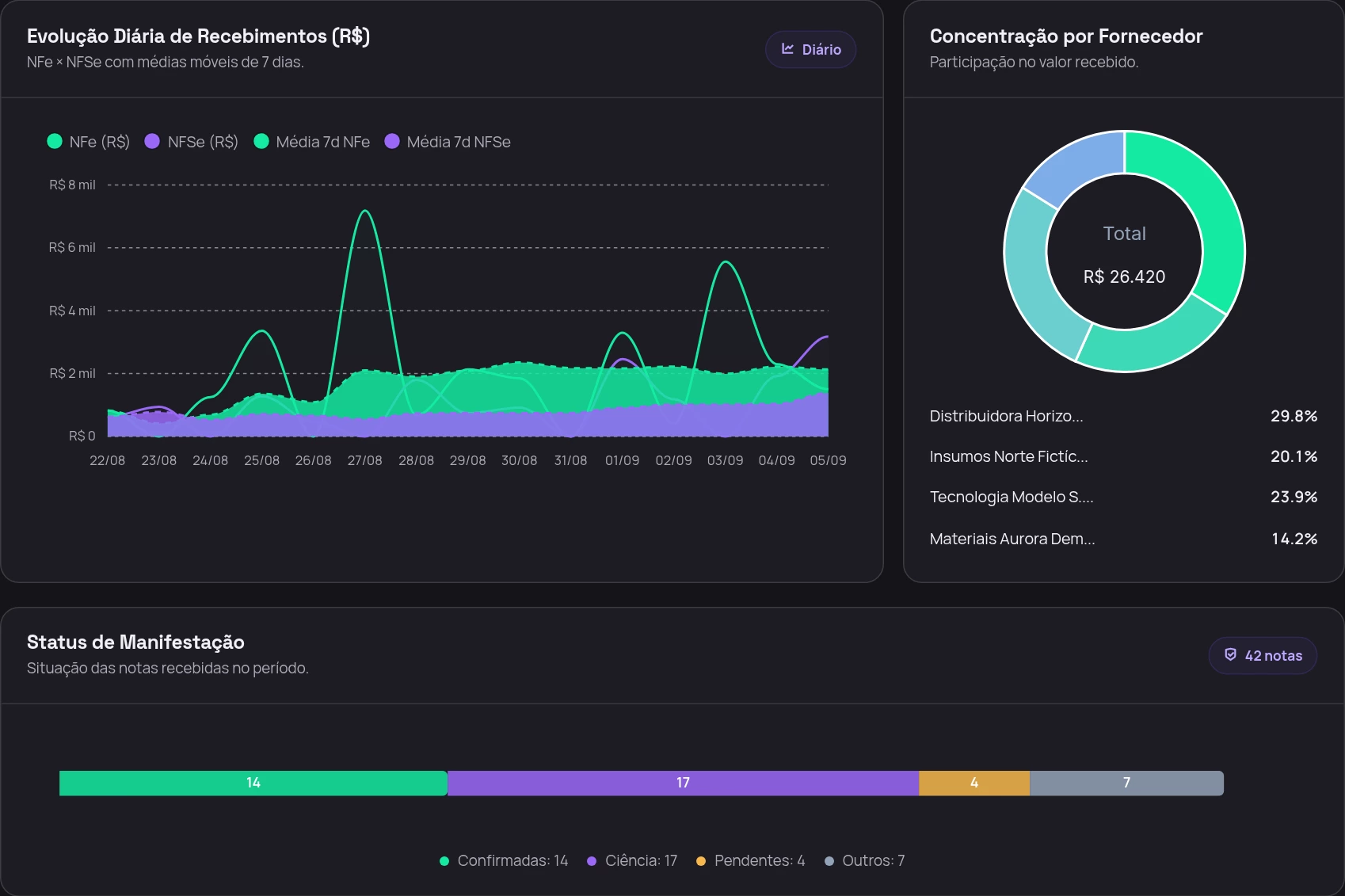Select the Tecnologia Modelo S.... supplier row
Viewport: 1345px width, 896px height.
click(1123, 497)
